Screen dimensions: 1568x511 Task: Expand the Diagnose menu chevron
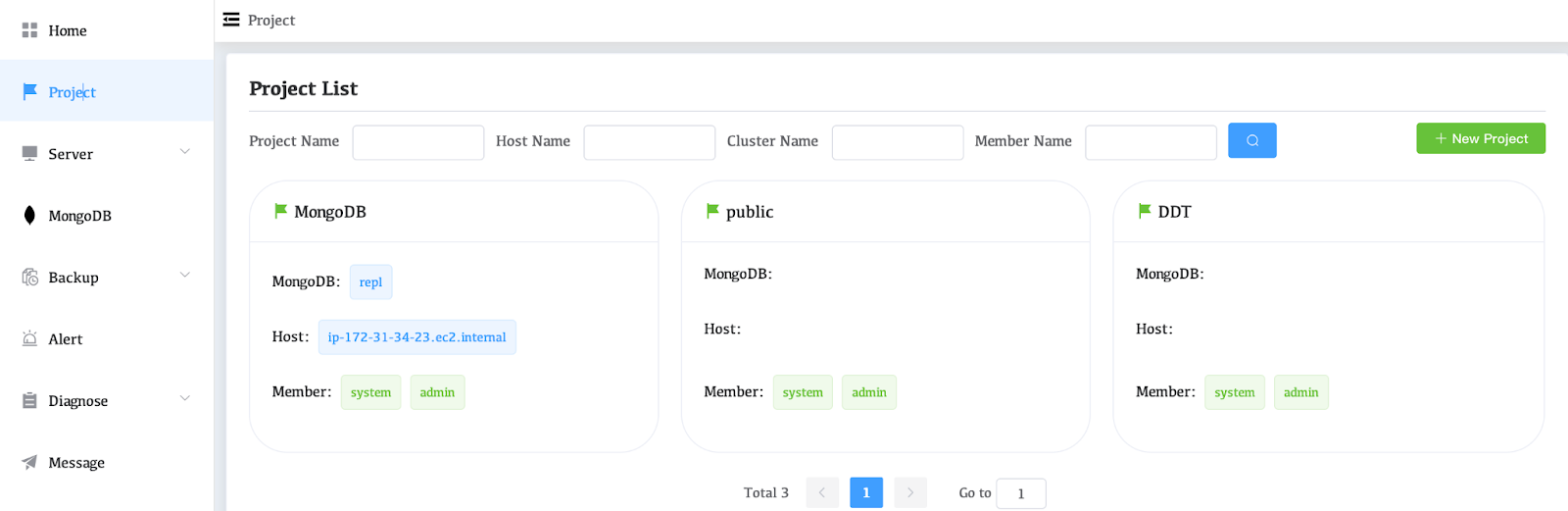(185, 399)
